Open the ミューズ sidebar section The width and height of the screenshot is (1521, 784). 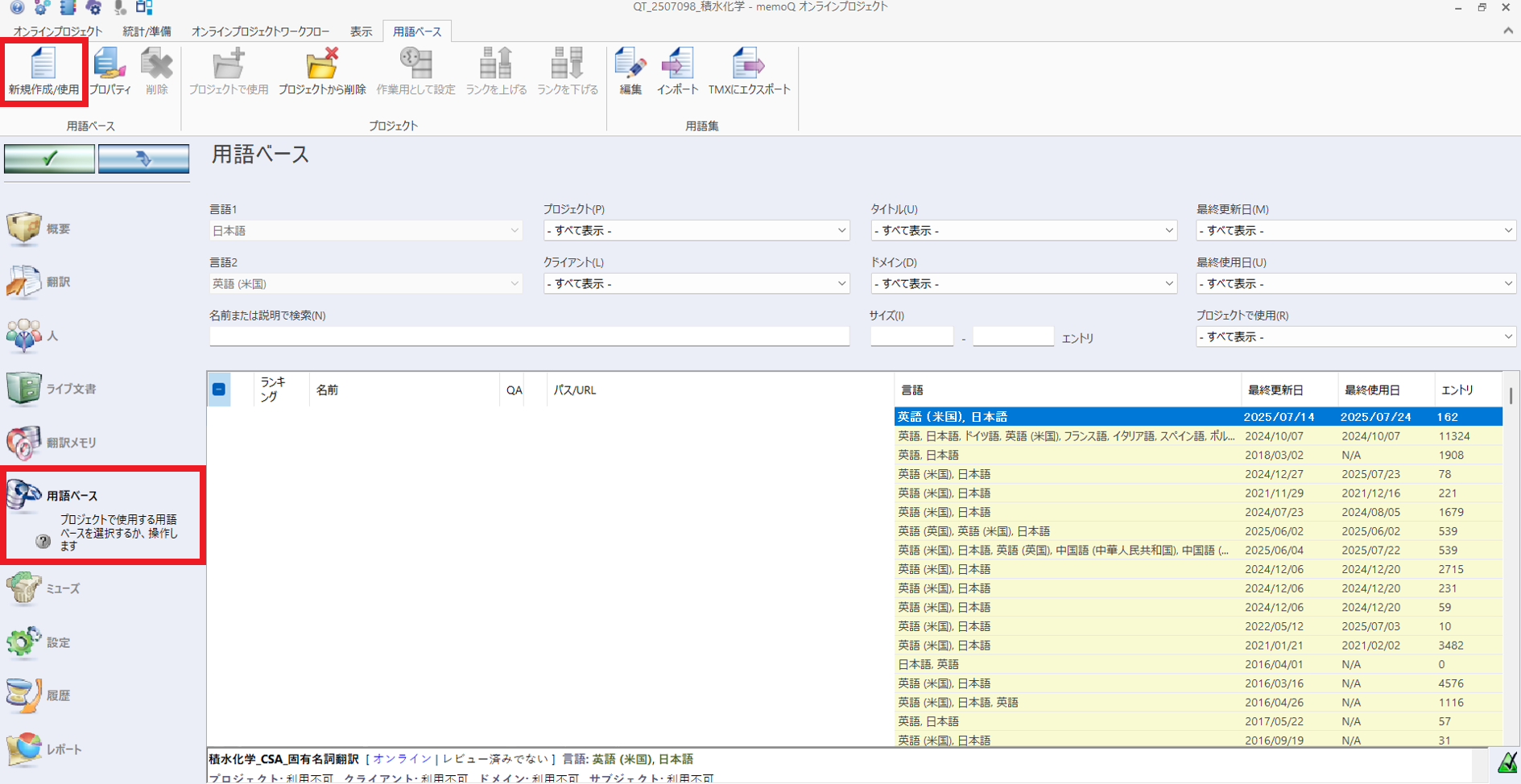pyautogui.click(x=44, y=588)
